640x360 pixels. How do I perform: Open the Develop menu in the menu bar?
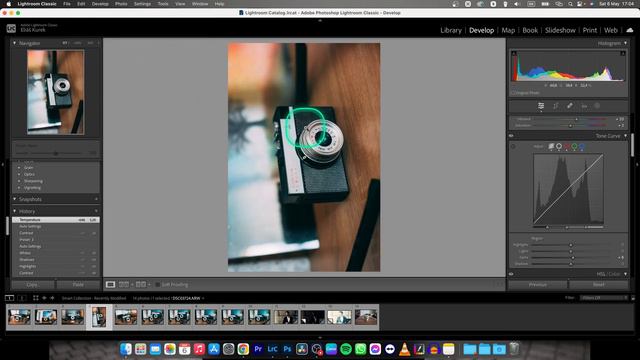(x=100, y=4)
